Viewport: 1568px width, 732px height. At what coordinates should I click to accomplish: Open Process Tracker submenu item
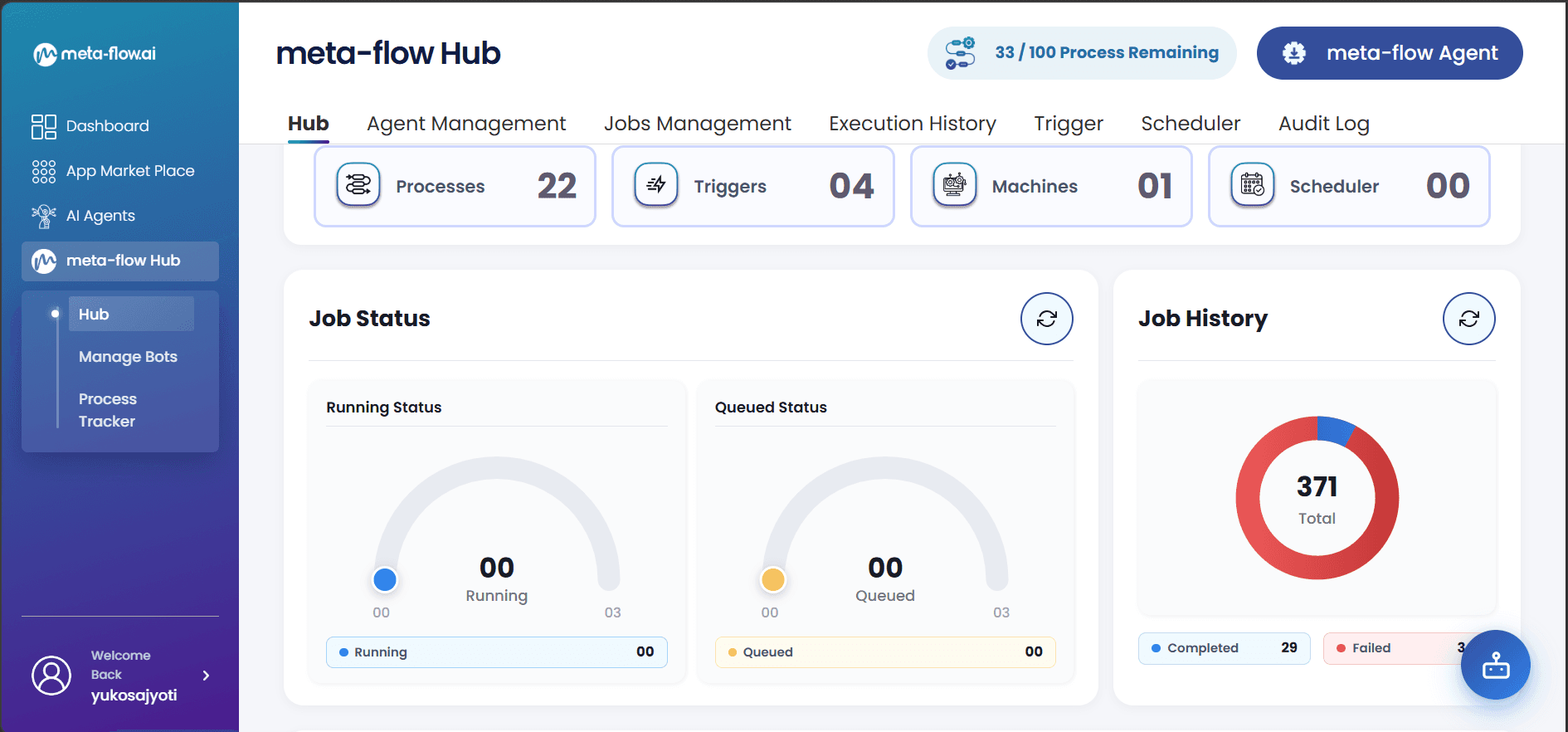[108, 410]
